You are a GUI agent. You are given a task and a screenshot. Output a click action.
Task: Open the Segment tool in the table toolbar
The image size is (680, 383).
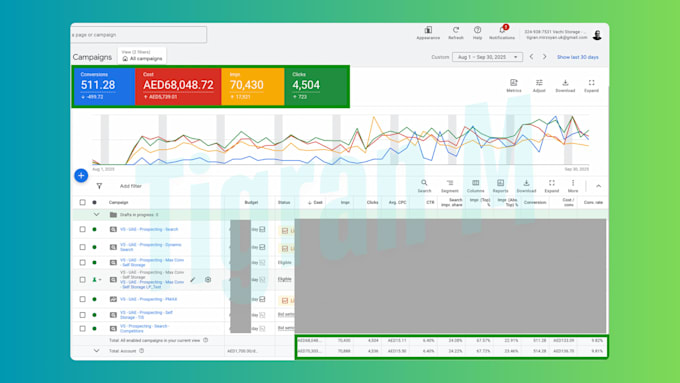pos(450,183)
